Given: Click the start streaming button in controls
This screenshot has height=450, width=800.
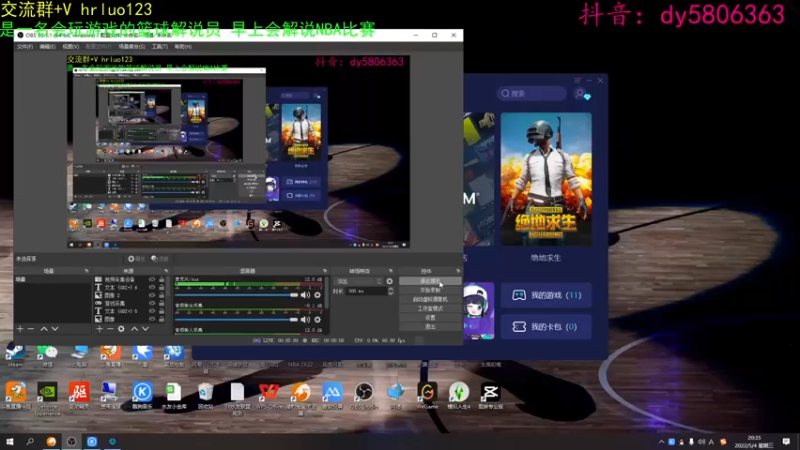Looking at the screenshot, I should coord(430,281).
